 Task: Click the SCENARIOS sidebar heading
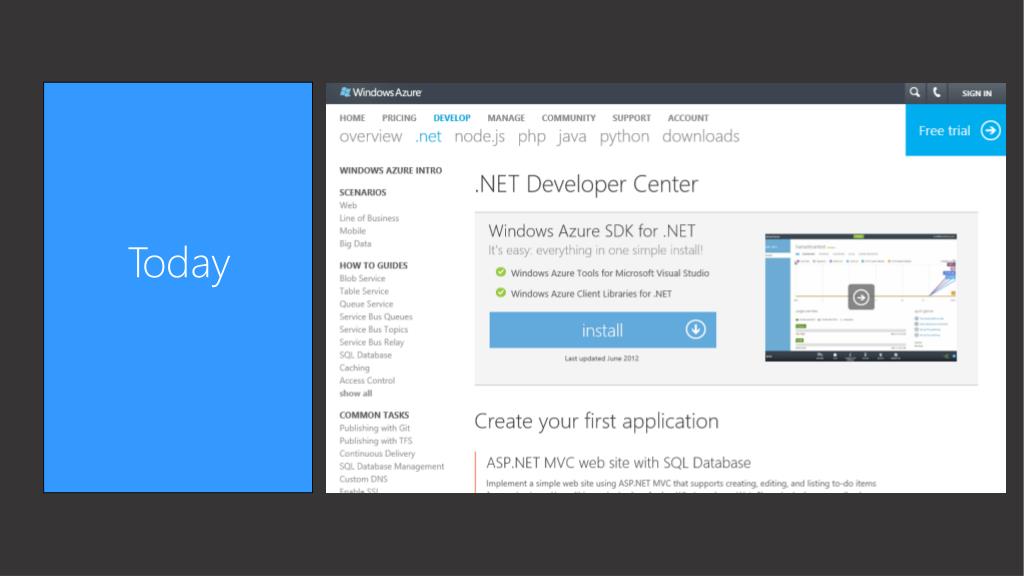pyautogui.click(x=362, y=193)
